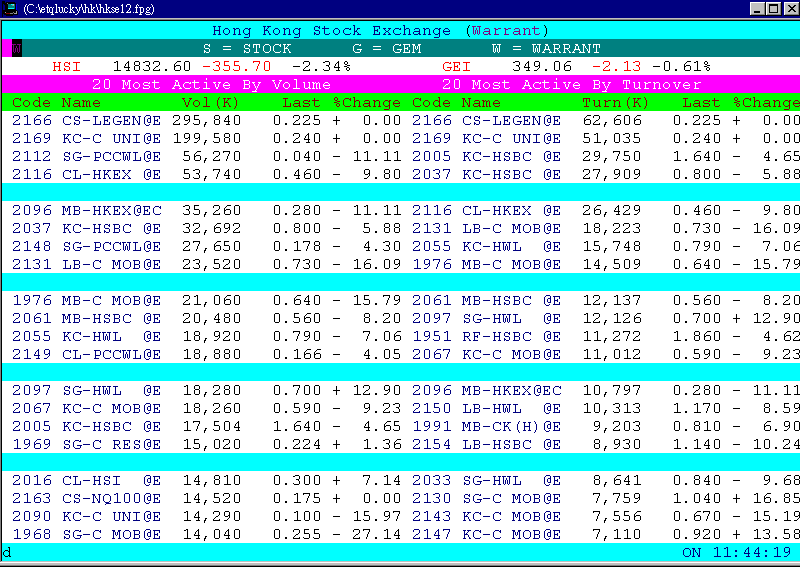The height and width of the screenshot is (567, 800).
Task: Click the GEI index label
Action: (456, 66)
